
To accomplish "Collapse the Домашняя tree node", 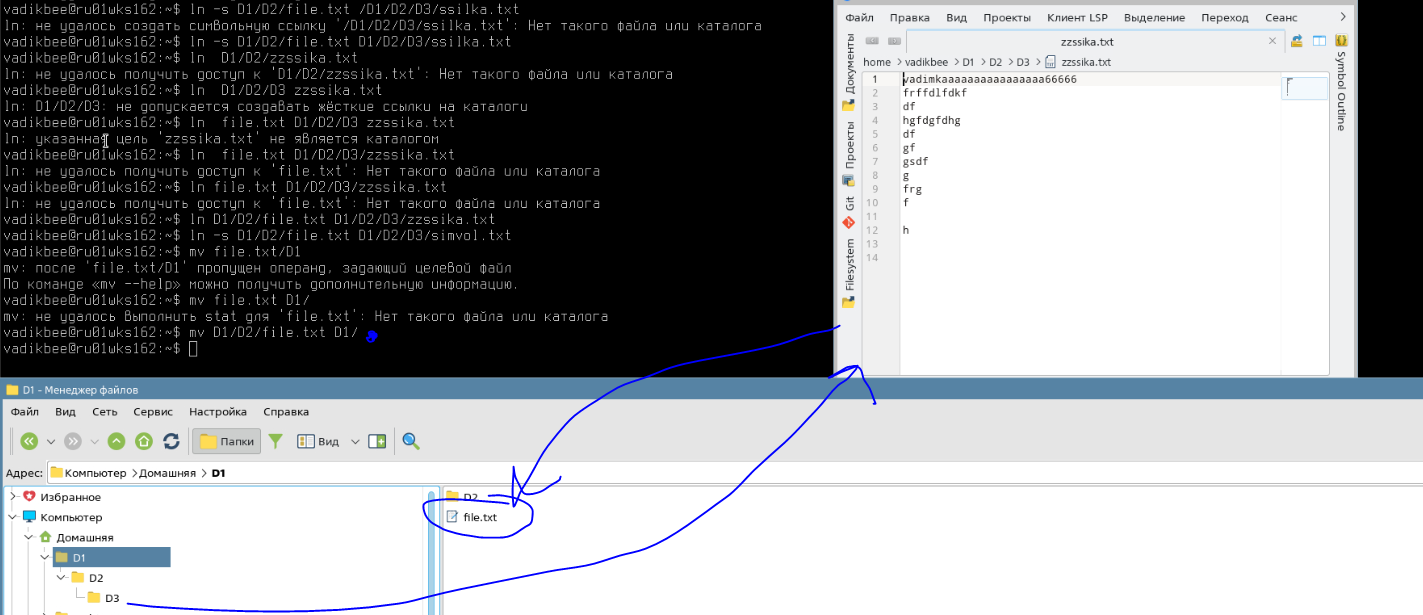I will click(x=29, y=537).
